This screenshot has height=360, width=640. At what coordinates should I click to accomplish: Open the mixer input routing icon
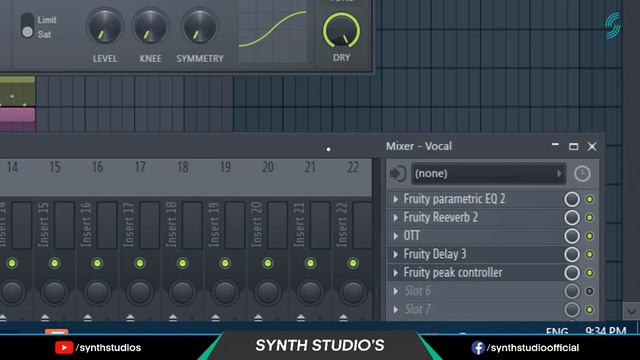(398, 173)
